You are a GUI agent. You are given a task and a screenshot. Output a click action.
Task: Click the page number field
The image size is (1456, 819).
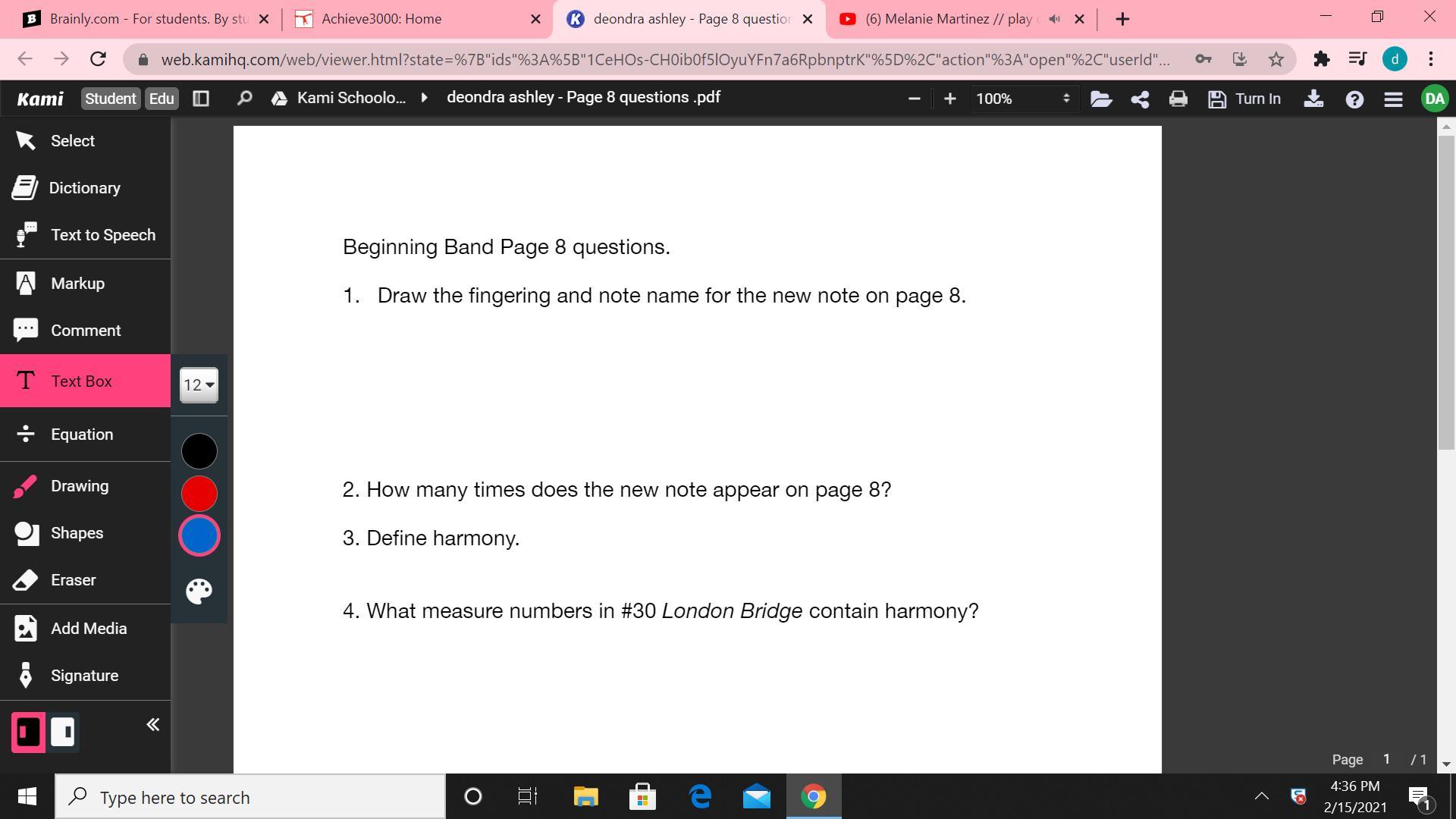tap(1386, 759)
